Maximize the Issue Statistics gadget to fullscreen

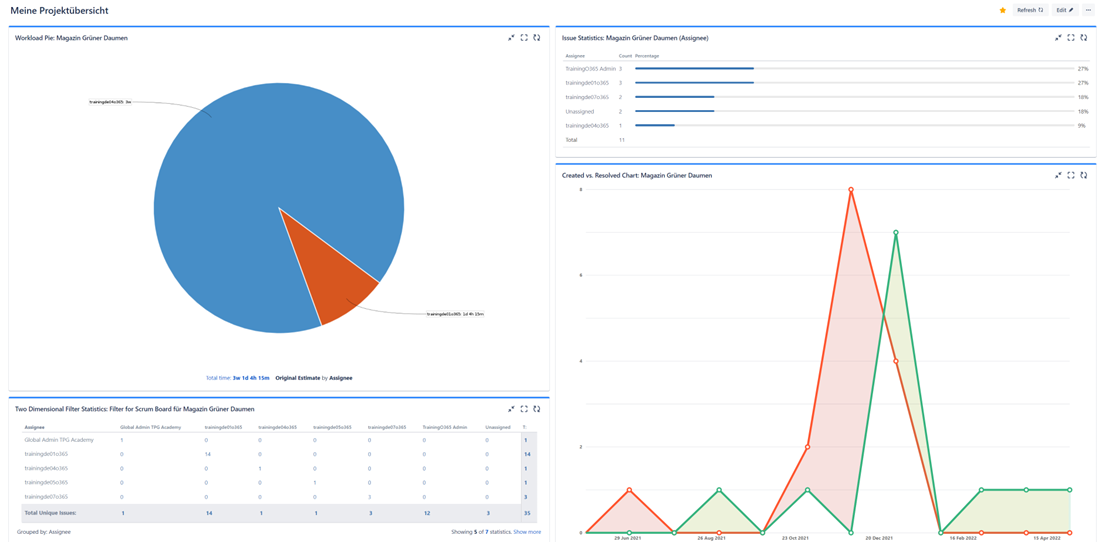click(x=1071, y=38)
